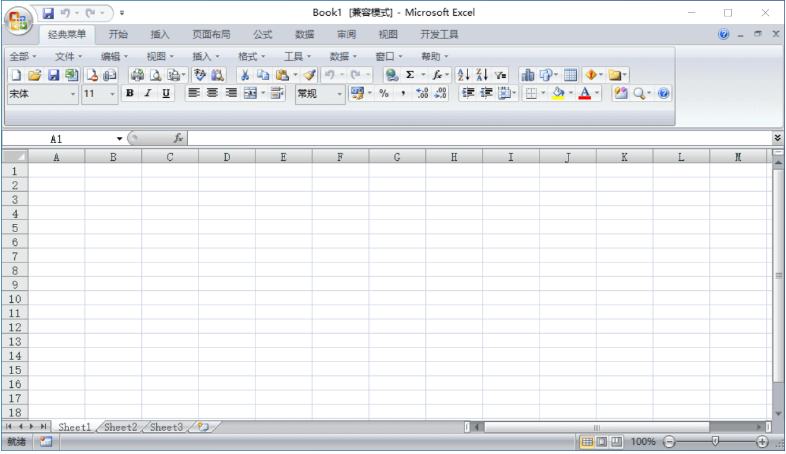Toggle macro recording icon in status bar

coord(46,441)
